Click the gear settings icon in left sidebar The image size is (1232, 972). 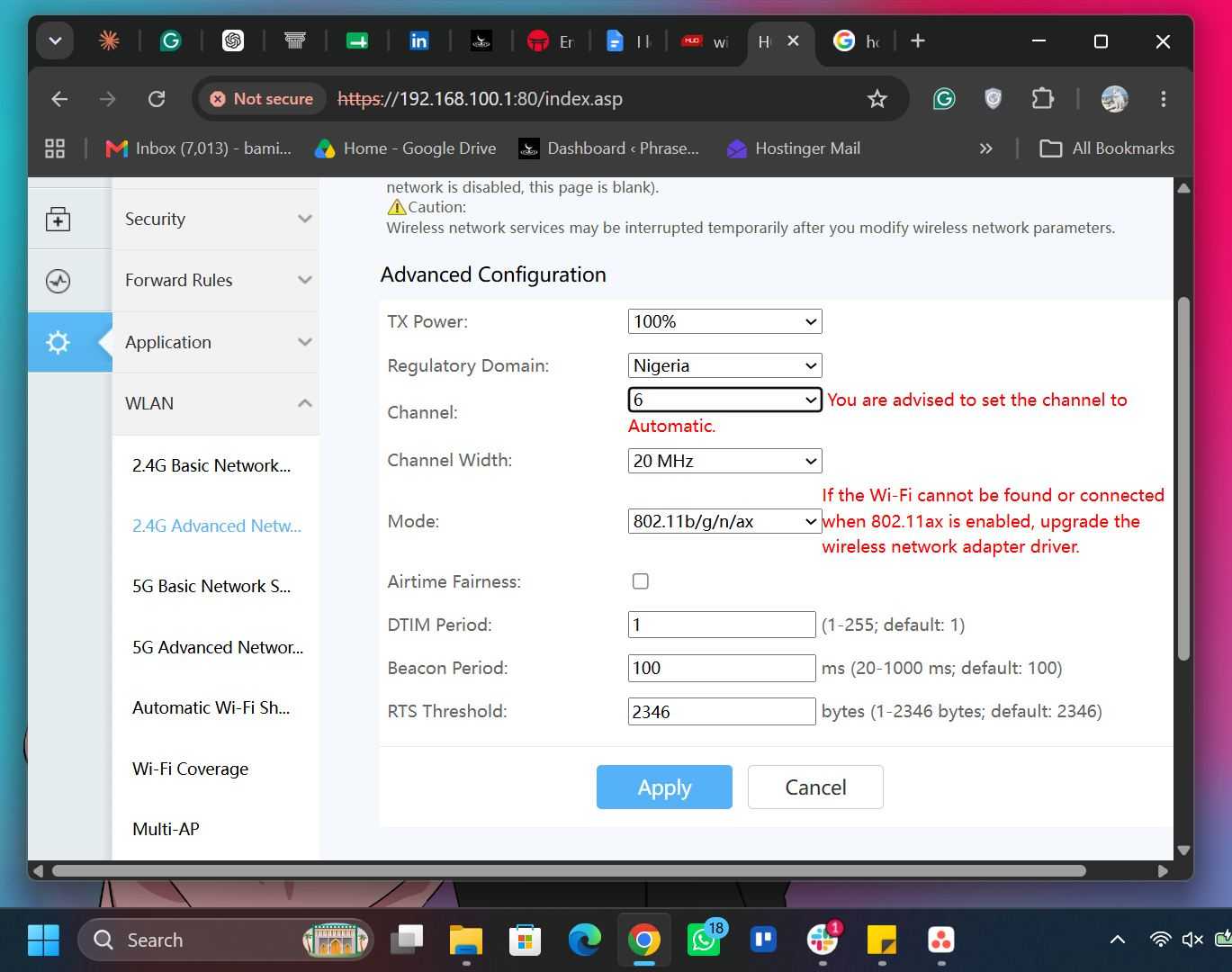(58, 342)
